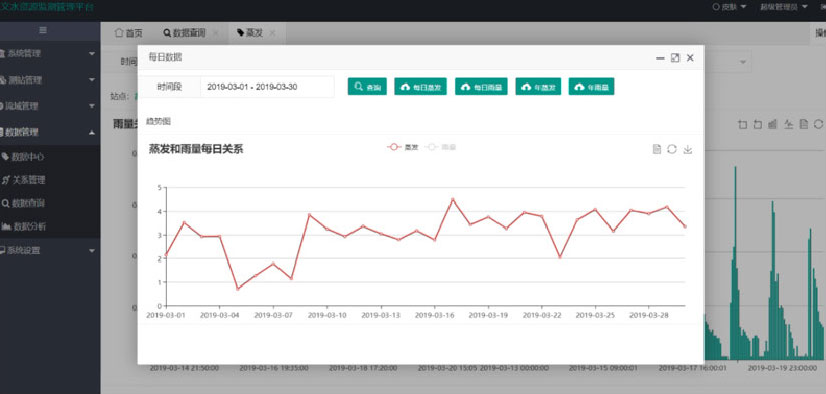Viewport: 826px width, 394px height.
Task: Click the 每日蒸发 export button
Action: (420, 87)
